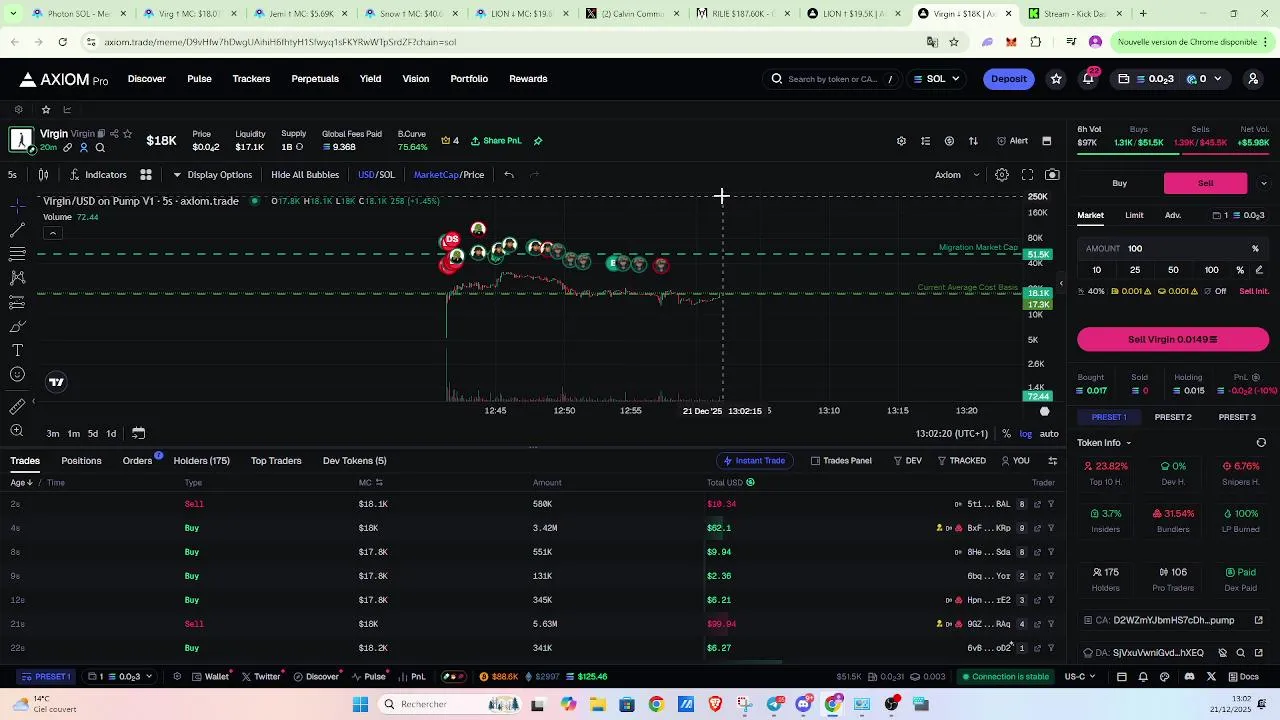Select the chart zoom-in tool
Image resolution: width=1280 pixels, height=720 pixels.
pos(17,431)
